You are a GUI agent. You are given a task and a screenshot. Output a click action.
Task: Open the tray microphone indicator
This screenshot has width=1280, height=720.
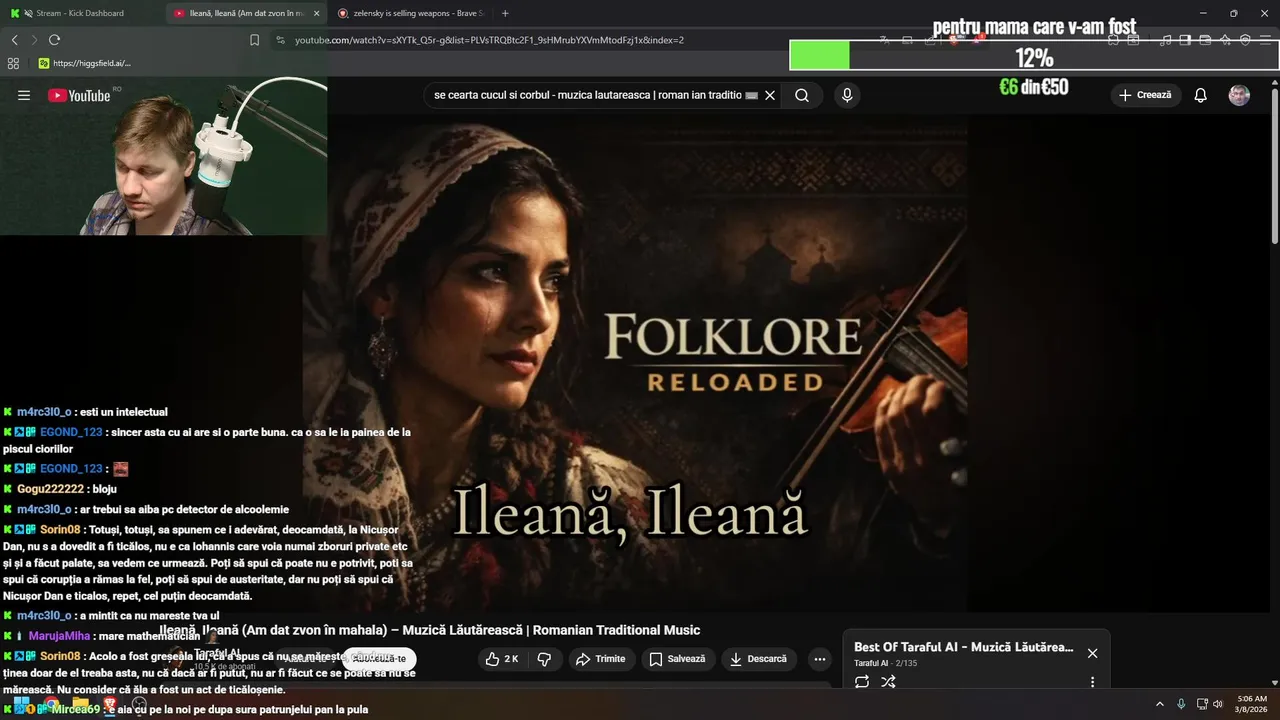point(1181,704)
